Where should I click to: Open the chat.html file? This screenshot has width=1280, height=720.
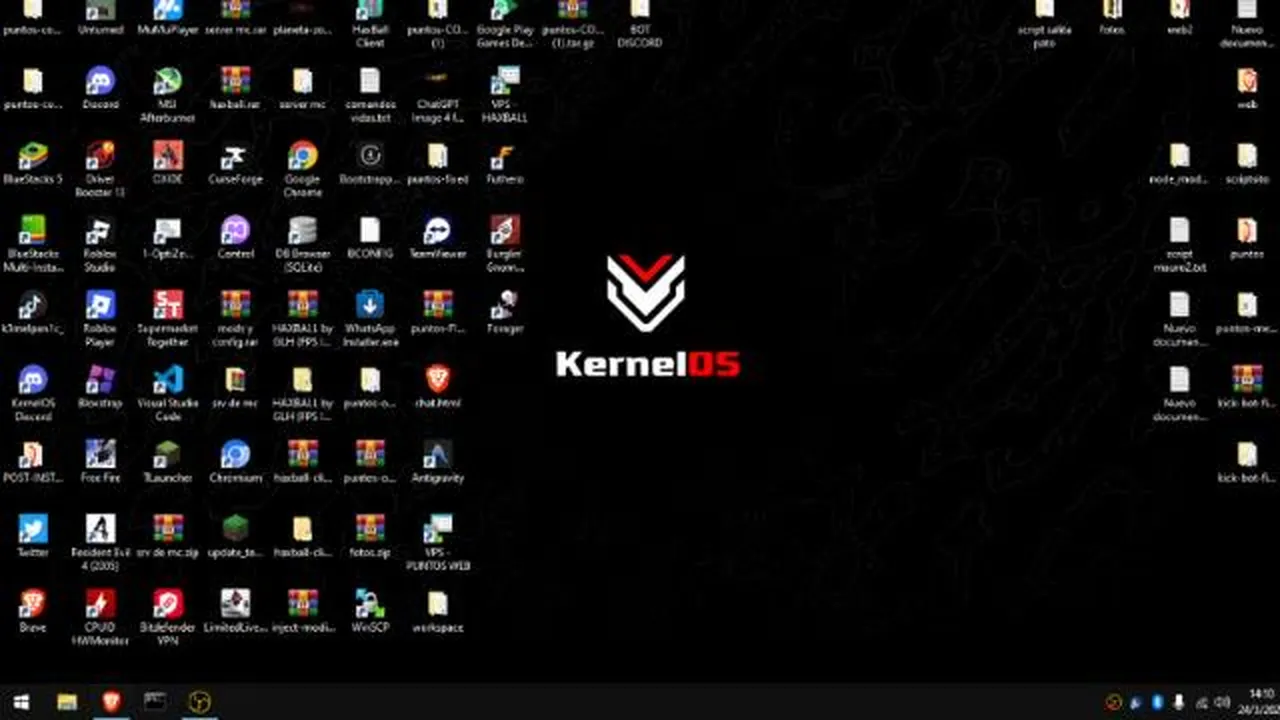(x=437, y=387)
